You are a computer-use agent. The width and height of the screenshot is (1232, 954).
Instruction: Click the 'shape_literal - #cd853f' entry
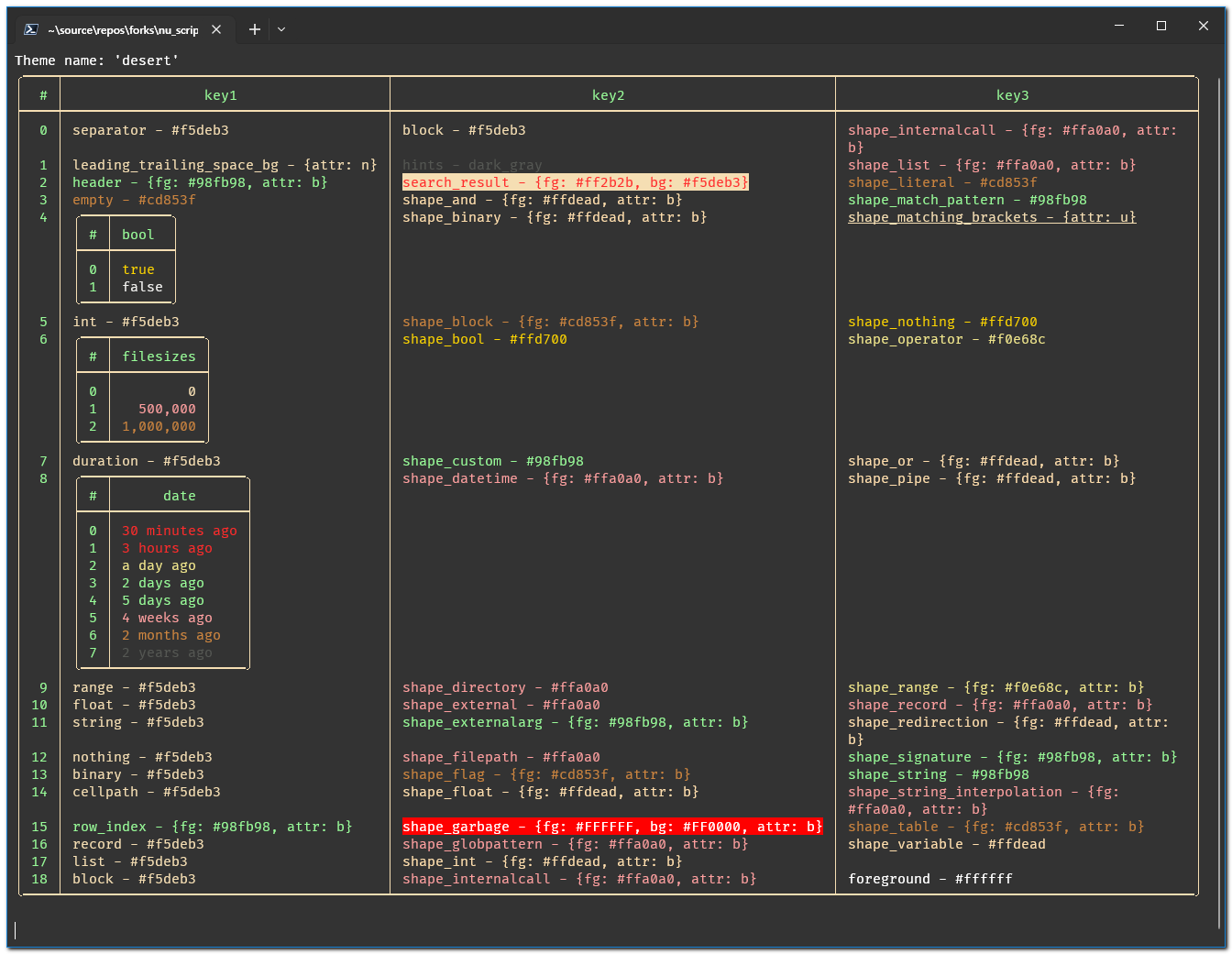(x=942, y=182)
